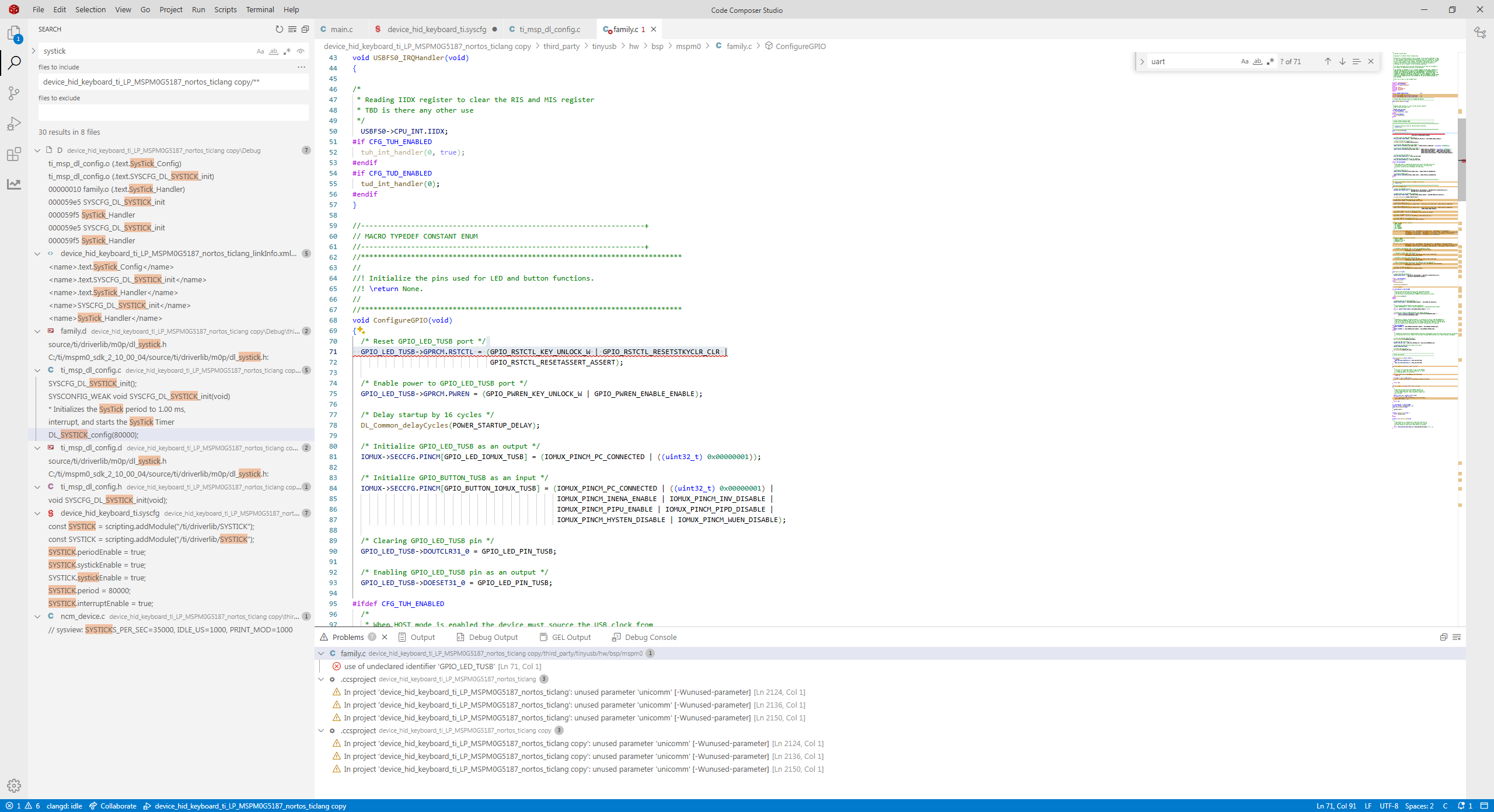
Task: Switch to the ti_msp_dl_config.c editor tab
Action: pos(549,29)
